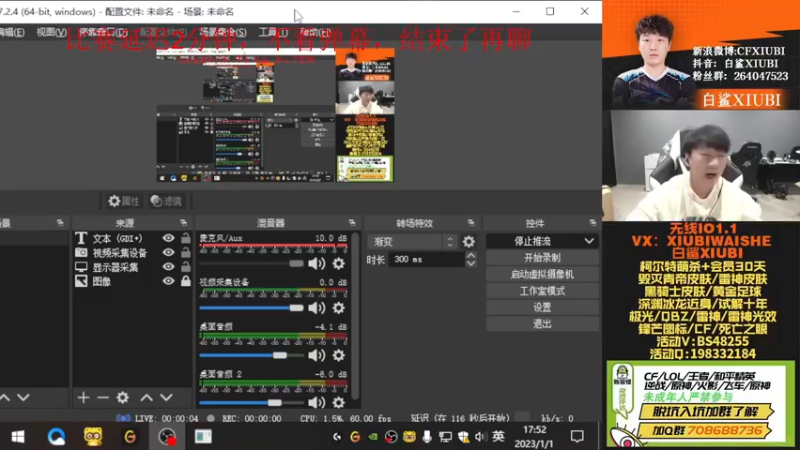Pop out the 来源 dock panel
800x450 pixels.
coord(184,223)
